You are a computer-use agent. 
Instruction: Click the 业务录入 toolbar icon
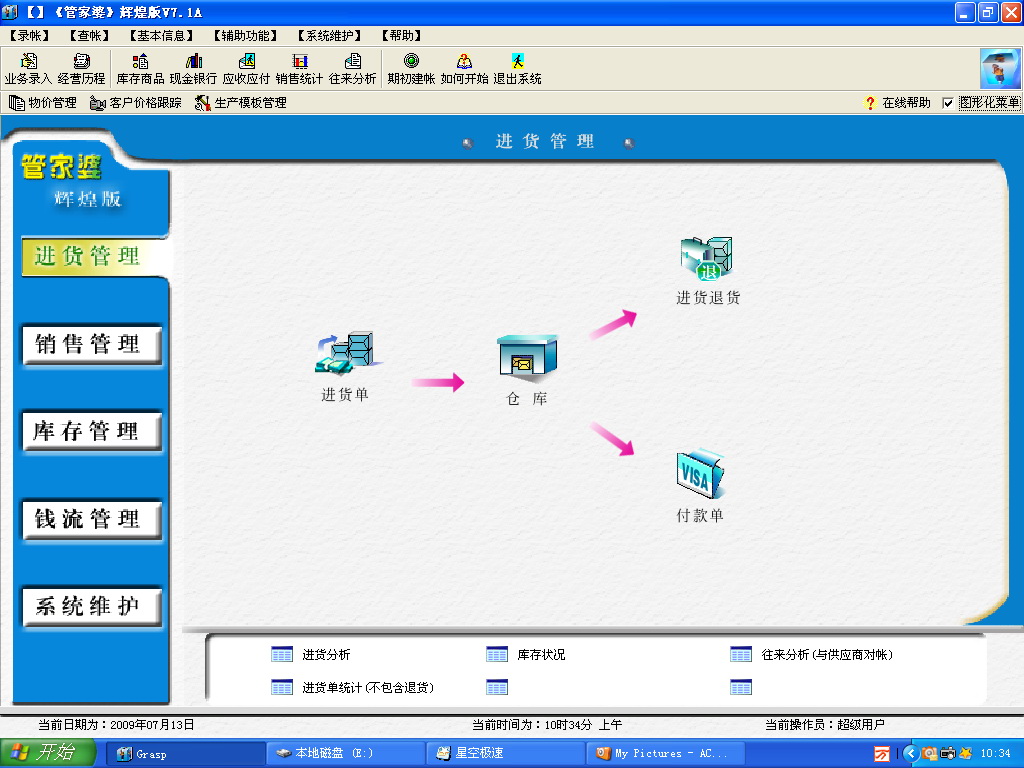[28, 69]
